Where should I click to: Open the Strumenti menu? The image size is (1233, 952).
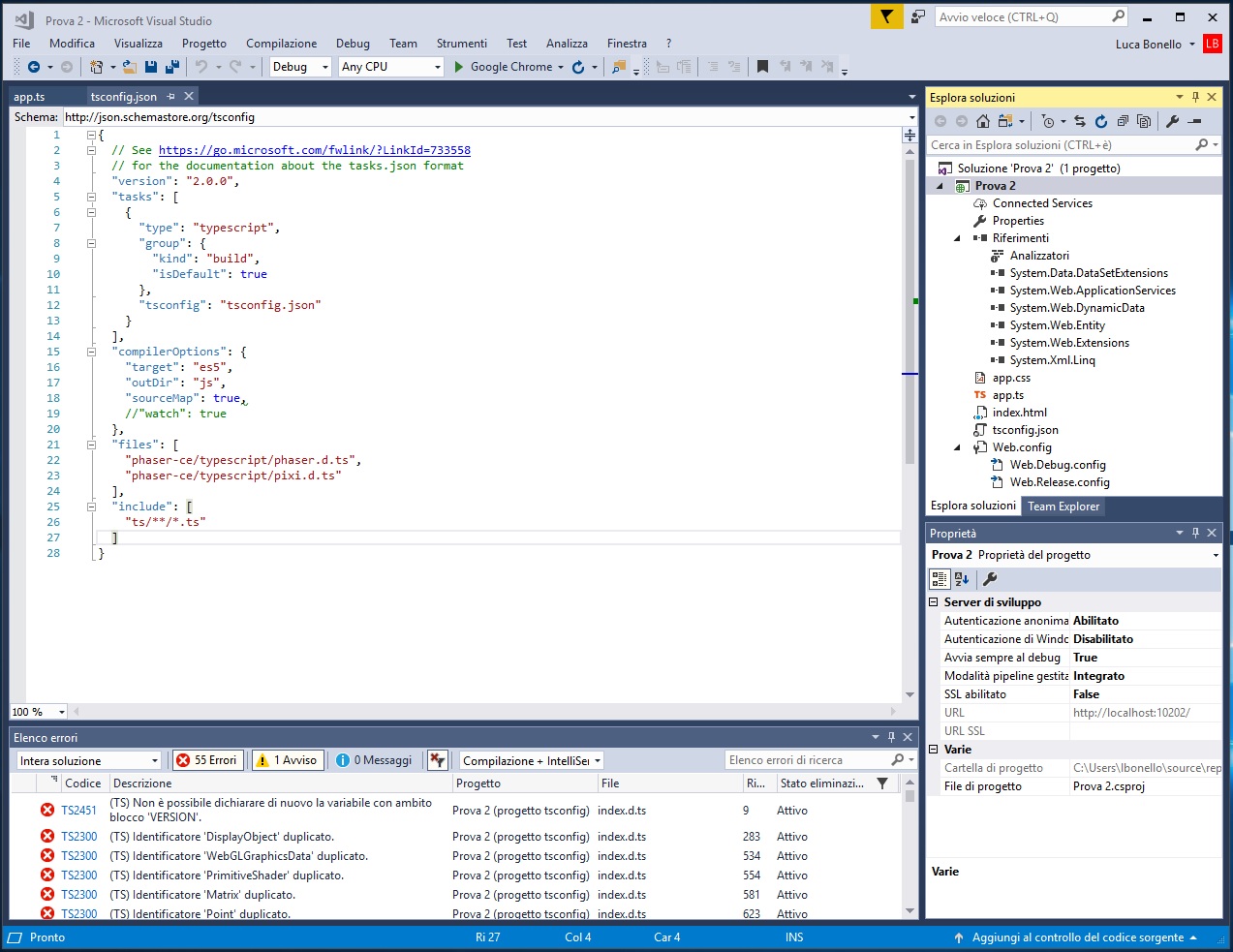(461, 44)
